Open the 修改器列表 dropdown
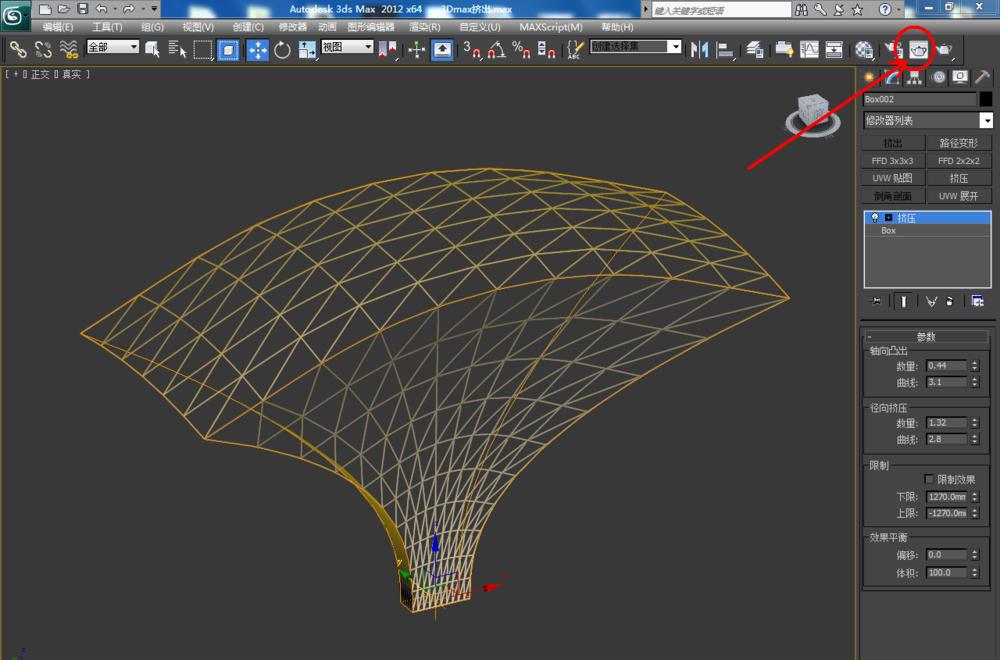The height and width of the screenshot is (660, 1001). pos(987,120)
